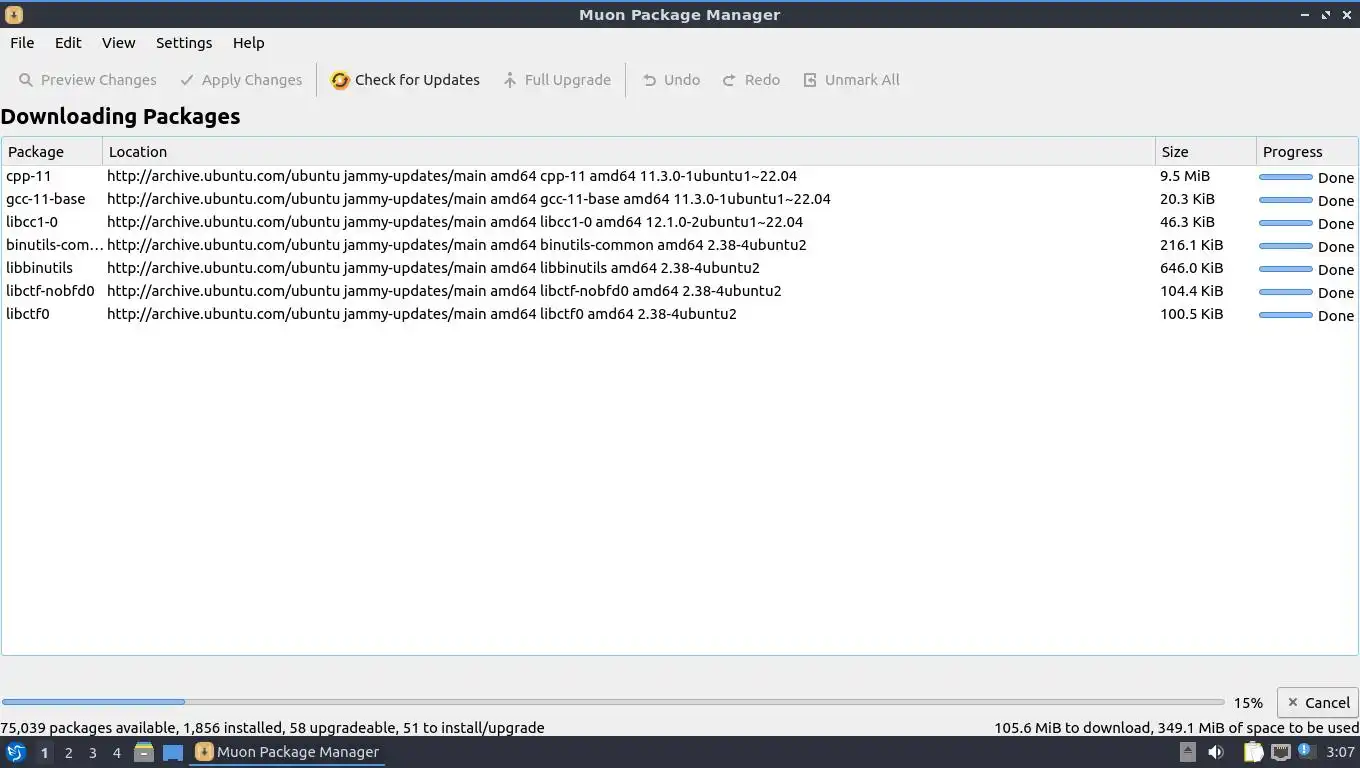Open the File menu
The height and width of the screenshot is (768, 1360).
(x=22, y=43)
